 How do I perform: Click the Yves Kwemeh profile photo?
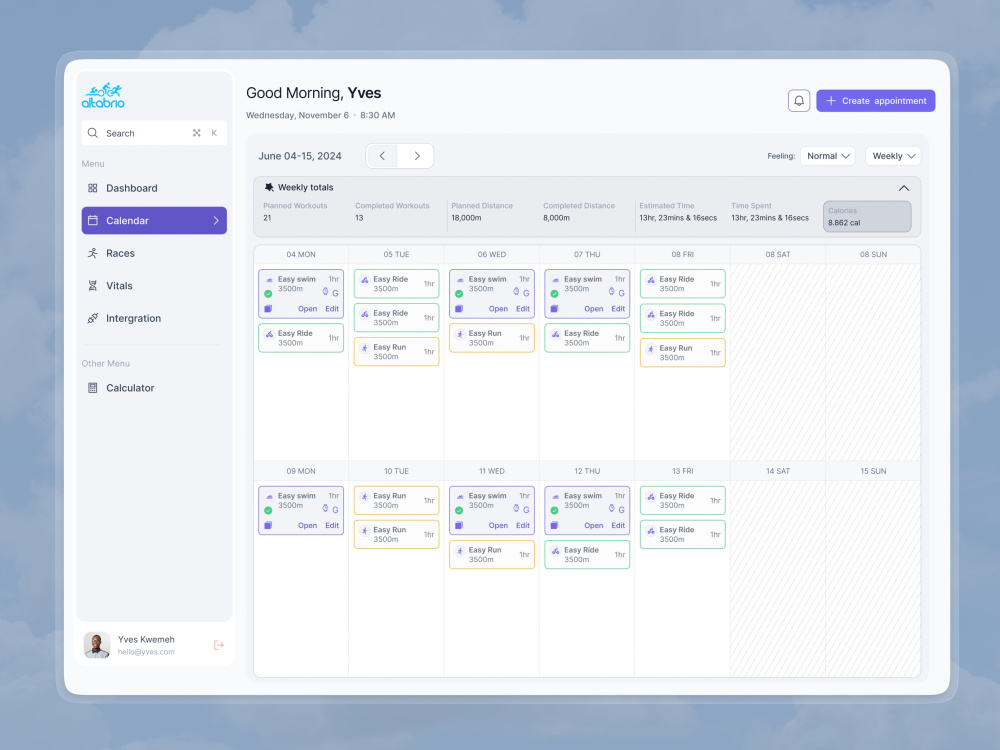(97, 645)
